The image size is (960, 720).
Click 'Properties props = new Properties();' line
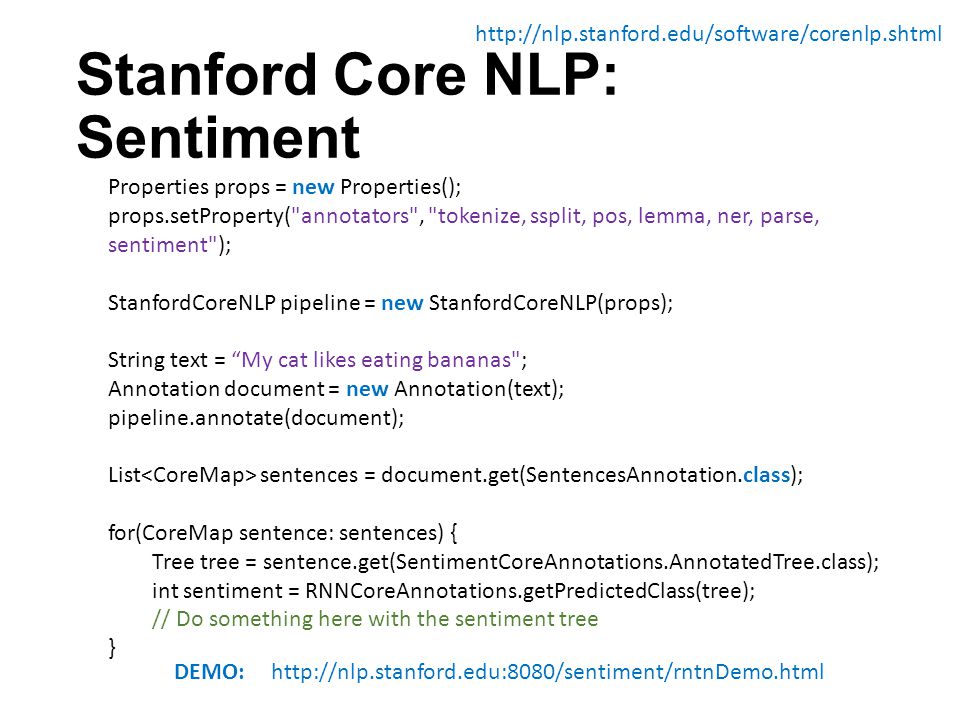285,187
